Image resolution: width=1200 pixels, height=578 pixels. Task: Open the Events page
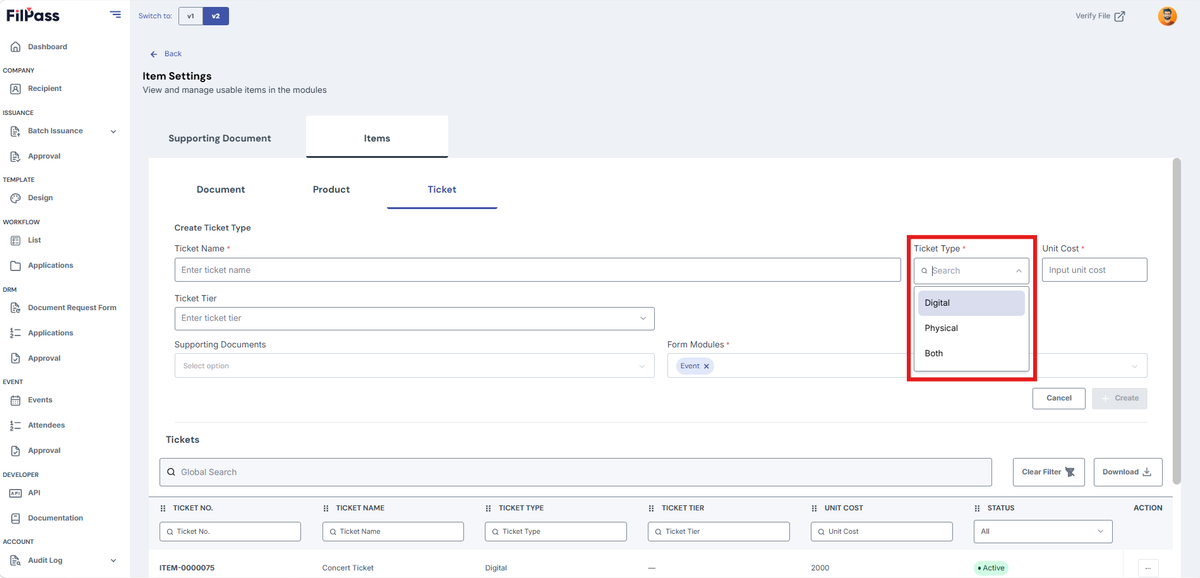[x=40, y=400]
